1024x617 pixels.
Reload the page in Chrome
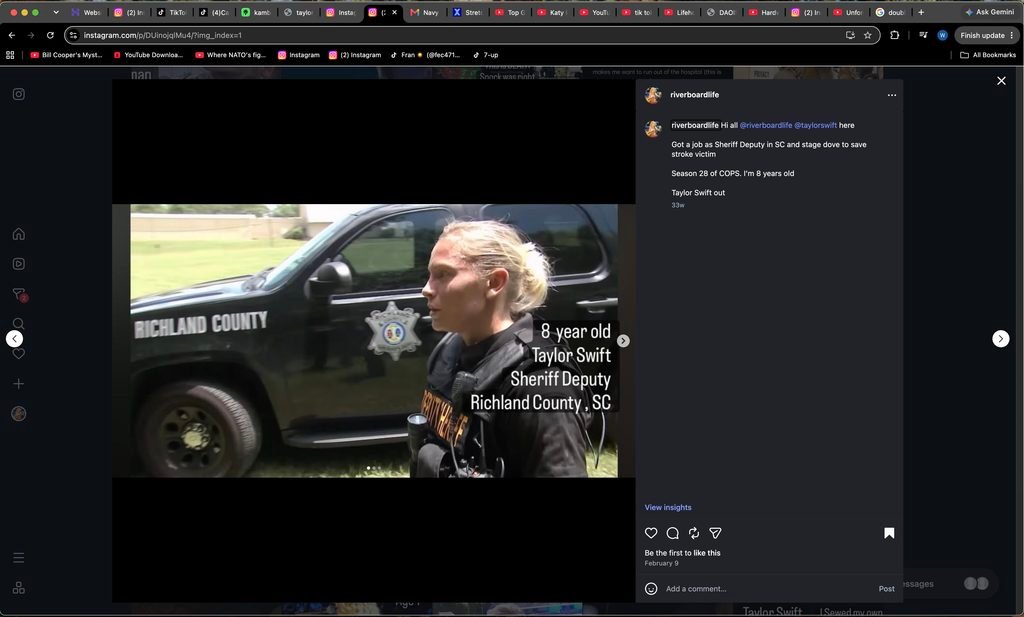click(x=50, y=35)
